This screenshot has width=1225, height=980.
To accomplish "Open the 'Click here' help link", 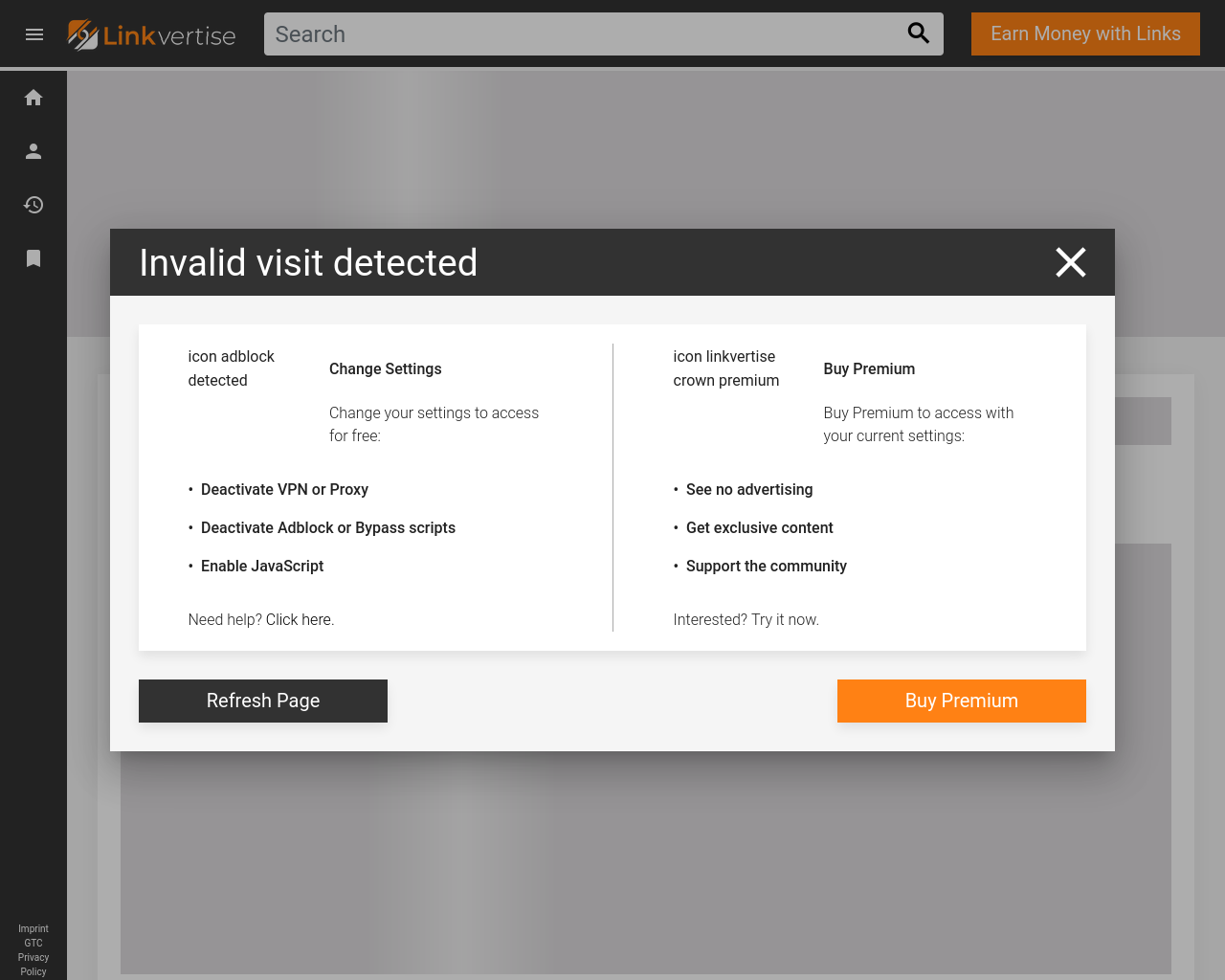I will pos(300,619).
